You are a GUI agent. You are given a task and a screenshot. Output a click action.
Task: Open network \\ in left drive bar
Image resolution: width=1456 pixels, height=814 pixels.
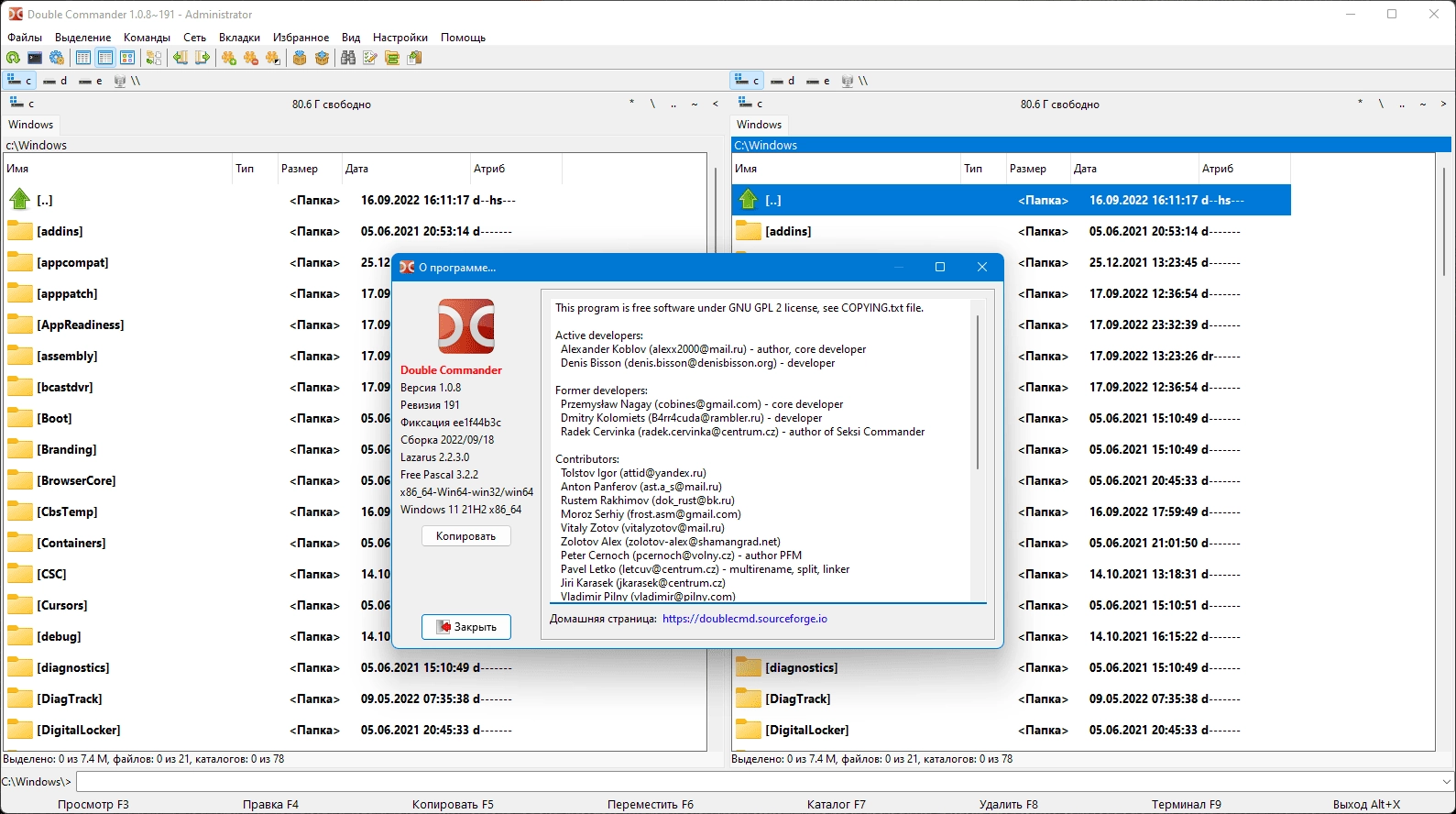pos(126,81)
